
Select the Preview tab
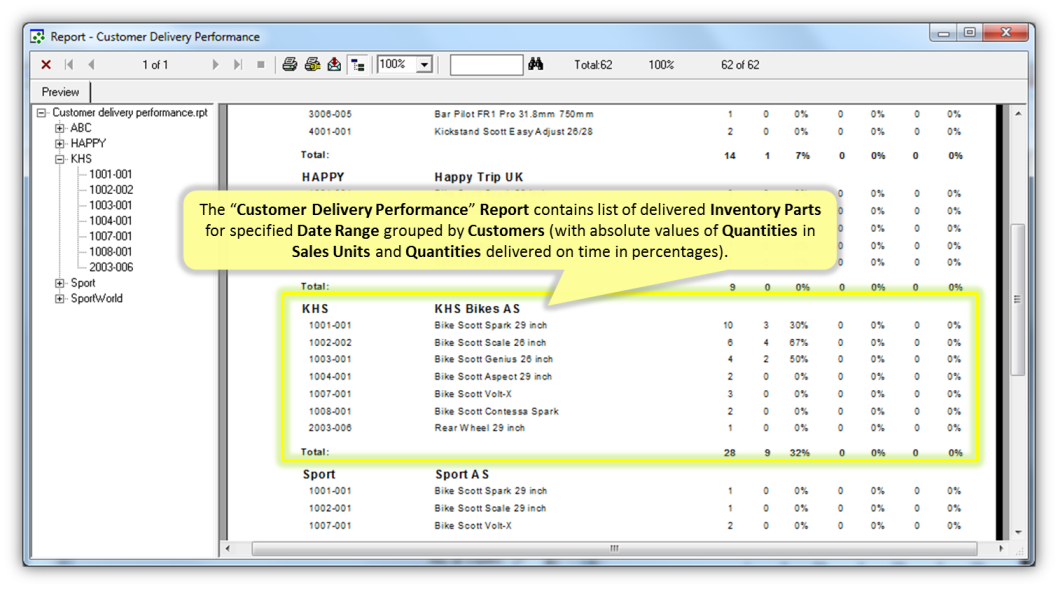(60, 92)
